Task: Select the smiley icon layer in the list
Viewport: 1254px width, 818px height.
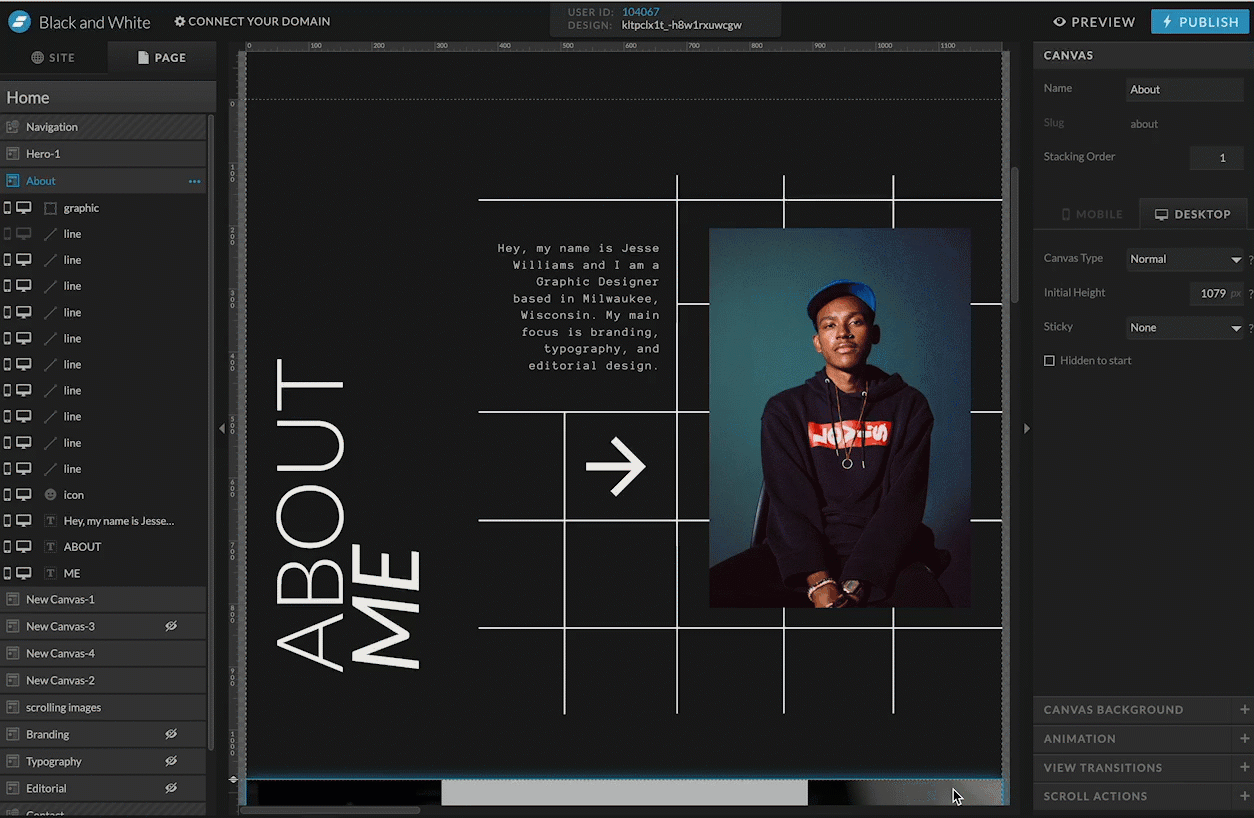Action: 73,495
